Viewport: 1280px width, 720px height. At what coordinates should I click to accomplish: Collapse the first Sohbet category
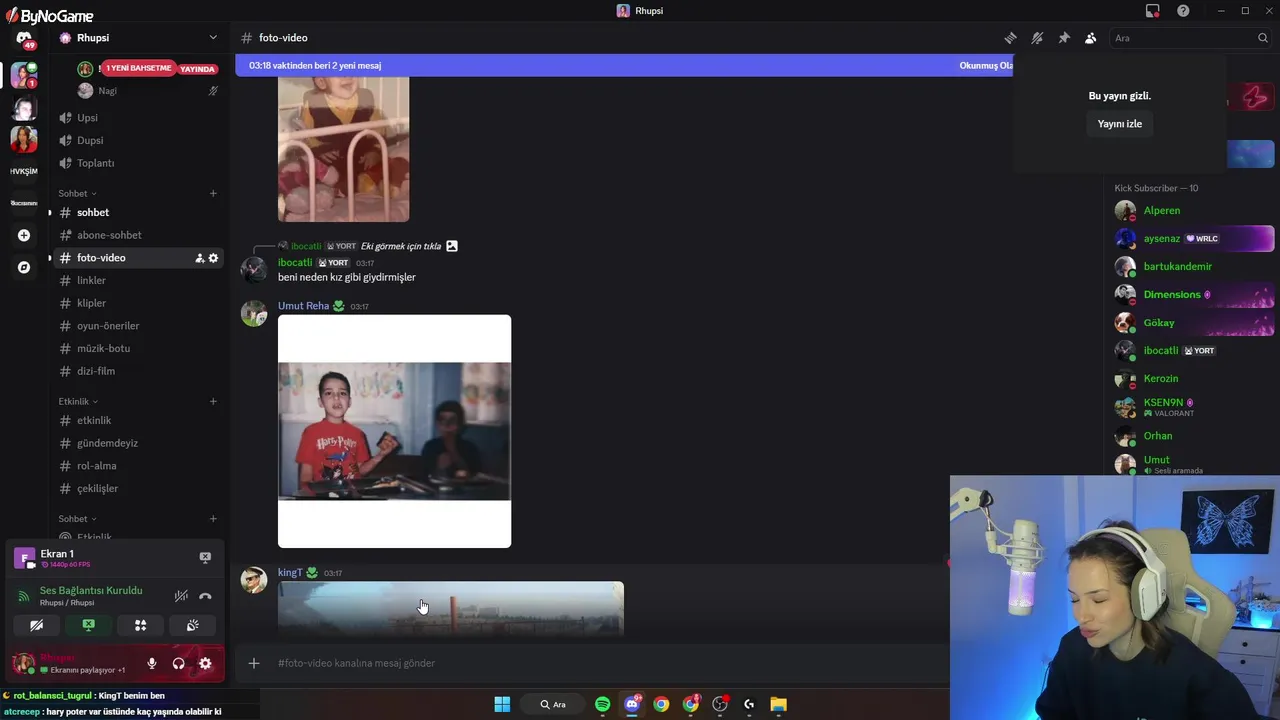tap(77, 193)
